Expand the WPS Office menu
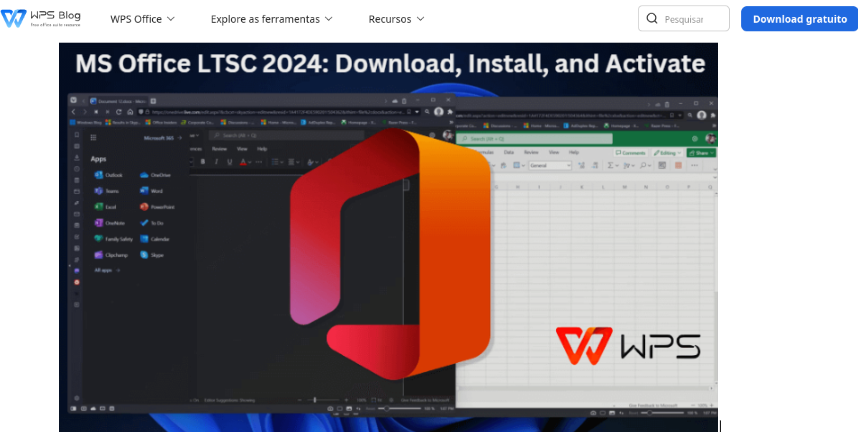858x432 pixels. click(142, 19)
